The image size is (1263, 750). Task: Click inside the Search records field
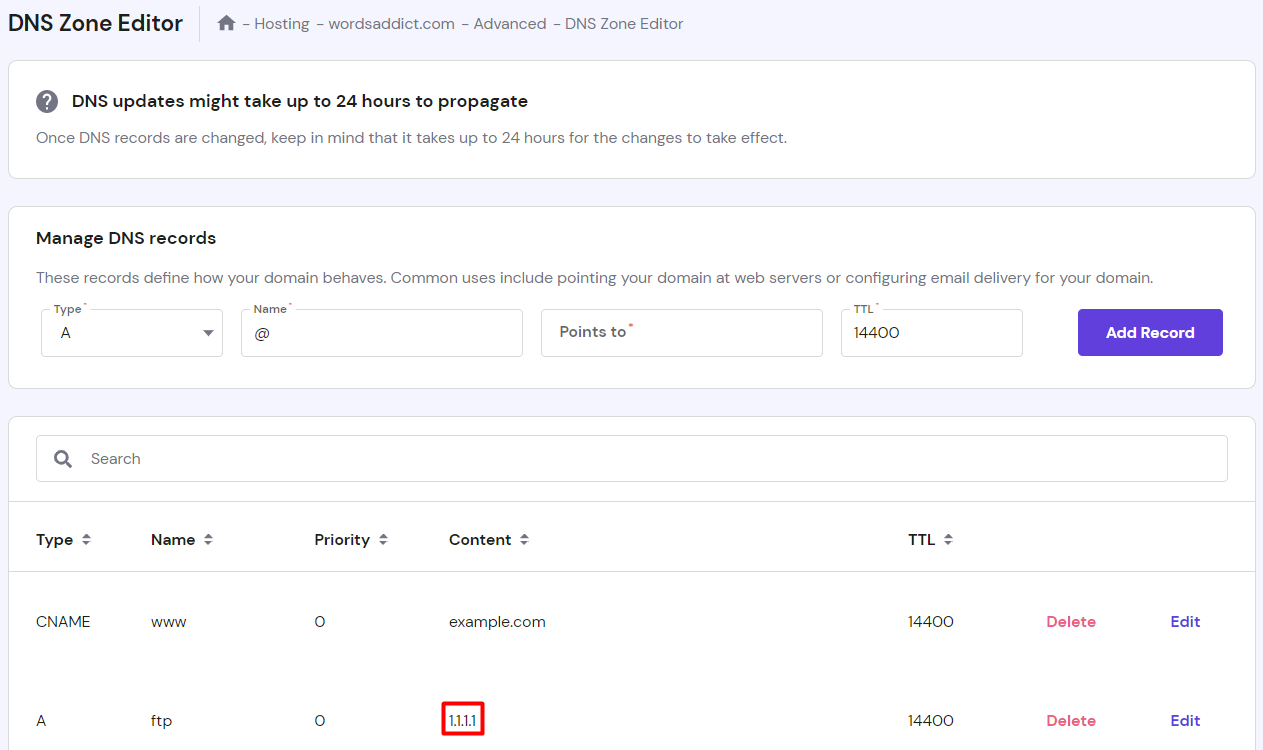[x=632, y=458]
